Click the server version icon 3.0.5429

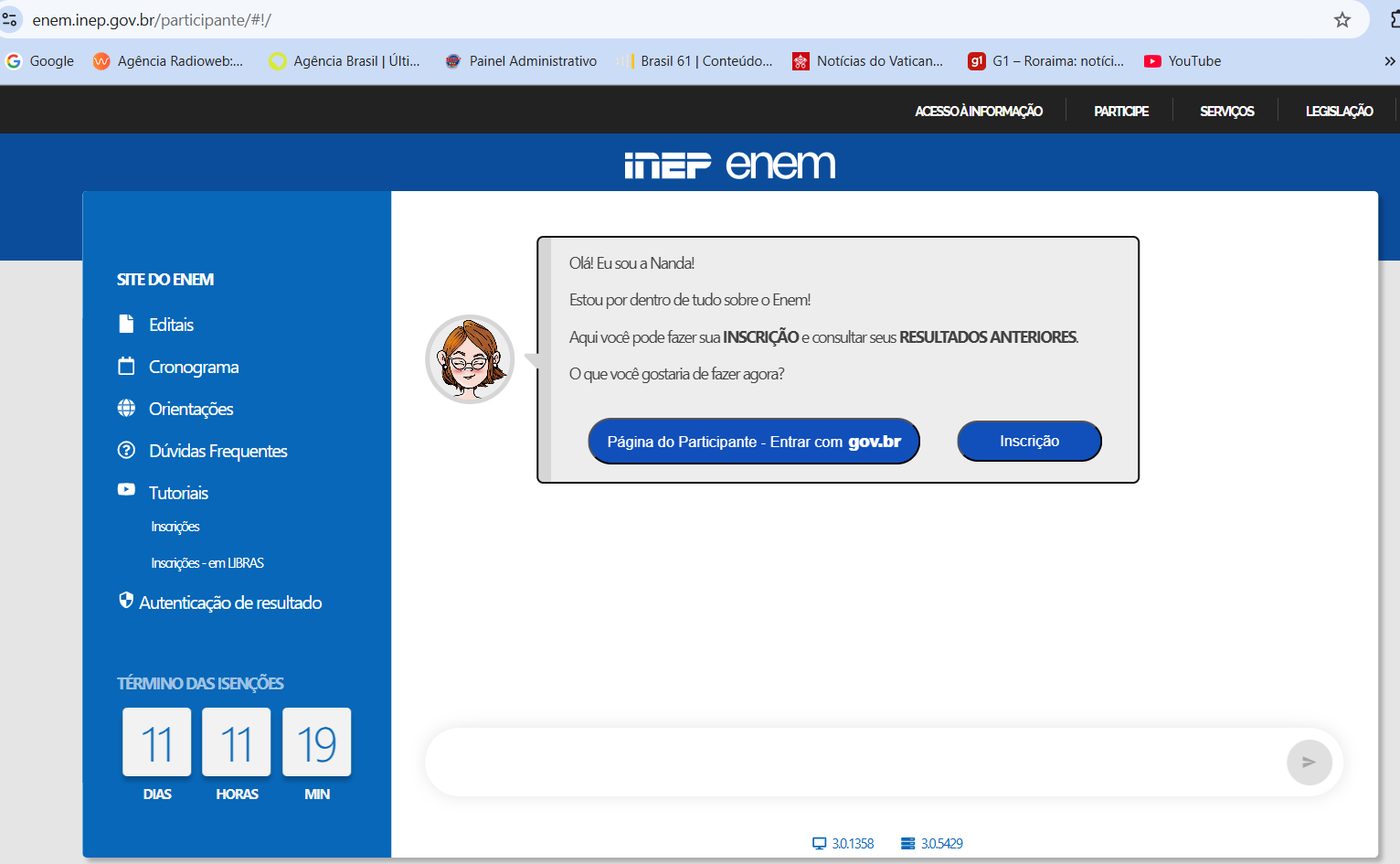907,844
